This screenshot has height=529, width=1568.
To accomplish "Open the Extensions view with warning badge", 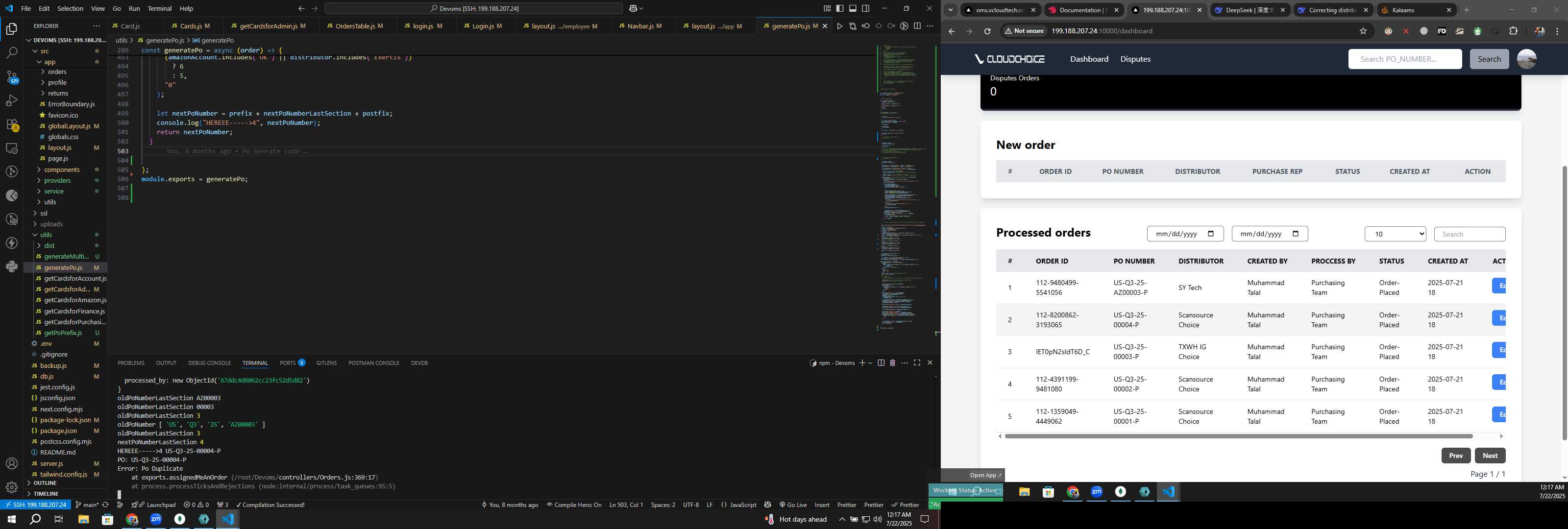I will (x=12, y=124).
